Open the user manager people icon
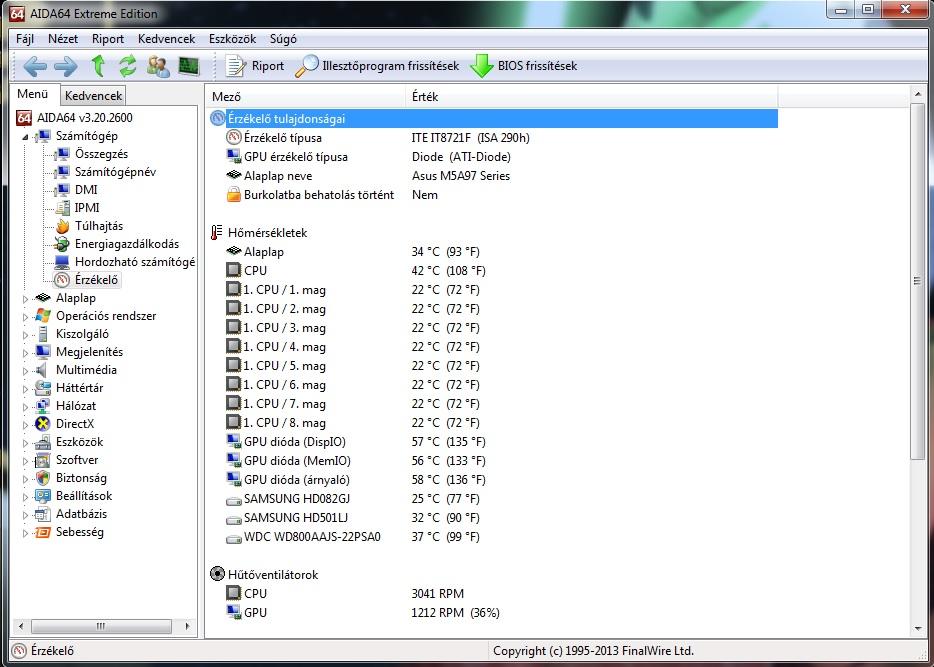This screenshot has width=934, height=667. click(x=158, y=66)
